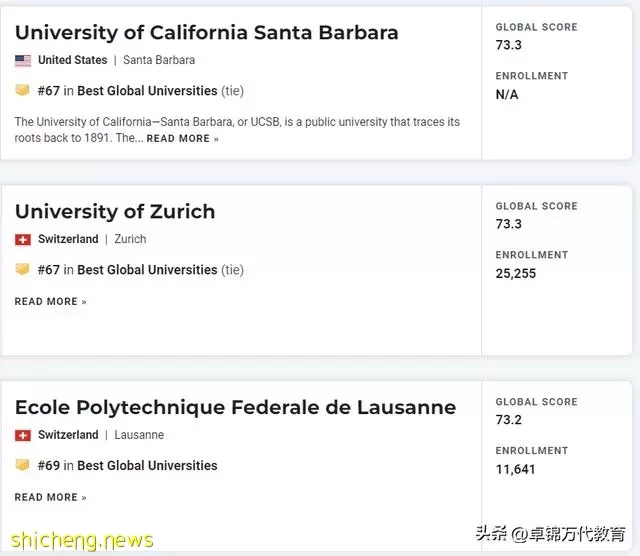
Task: Select GLOBAL SCORE label in Zurich card
Action: click(x=536, y=206)
